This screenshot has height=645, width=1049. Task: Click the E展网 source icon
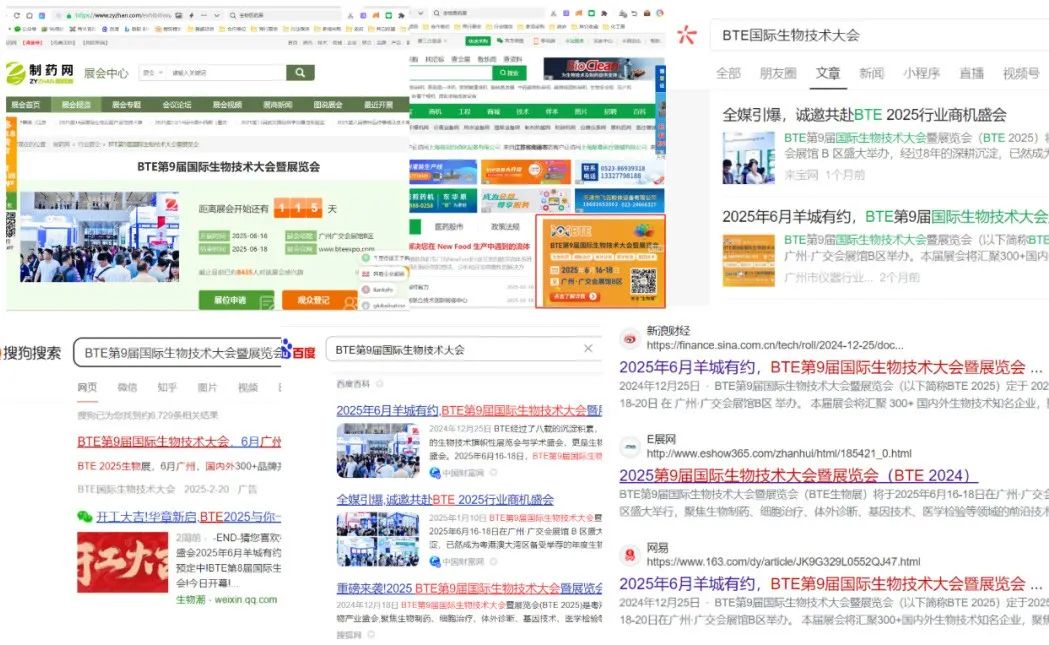click(630, 446)
